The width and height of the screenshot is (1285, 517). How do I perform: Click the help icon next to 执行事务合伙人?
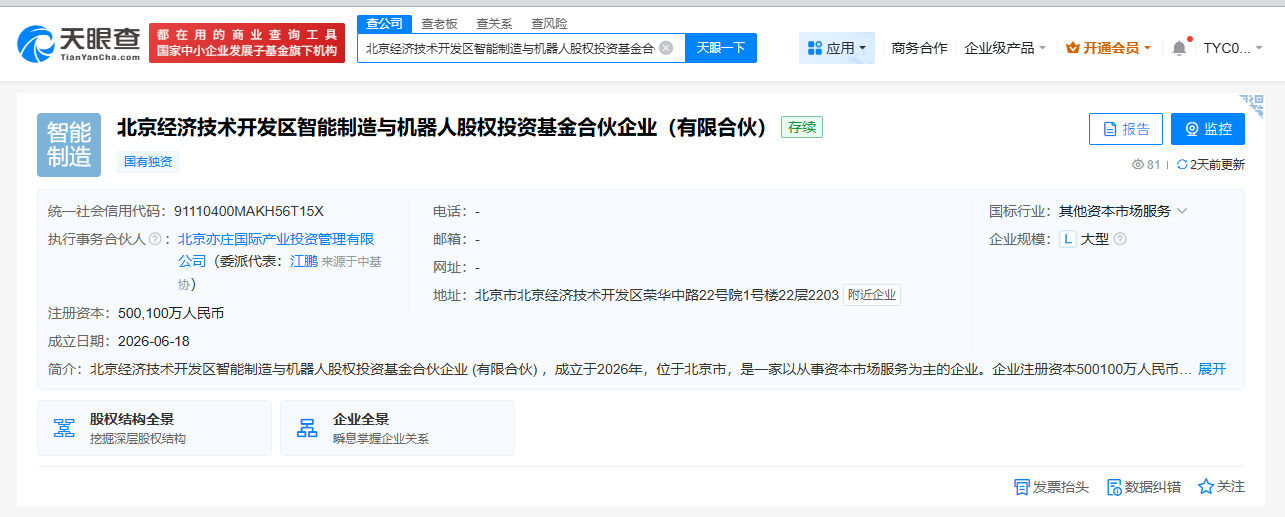(155, 239)
